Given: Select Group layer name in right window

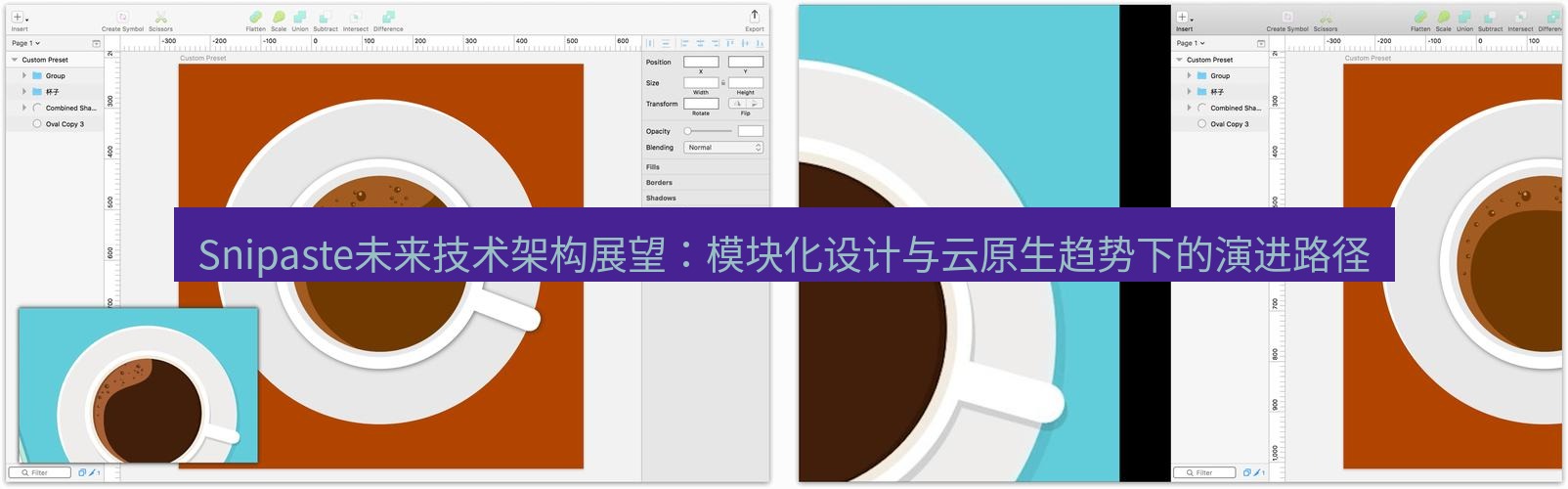Looking at the screenshot, I should (1220, 75).
